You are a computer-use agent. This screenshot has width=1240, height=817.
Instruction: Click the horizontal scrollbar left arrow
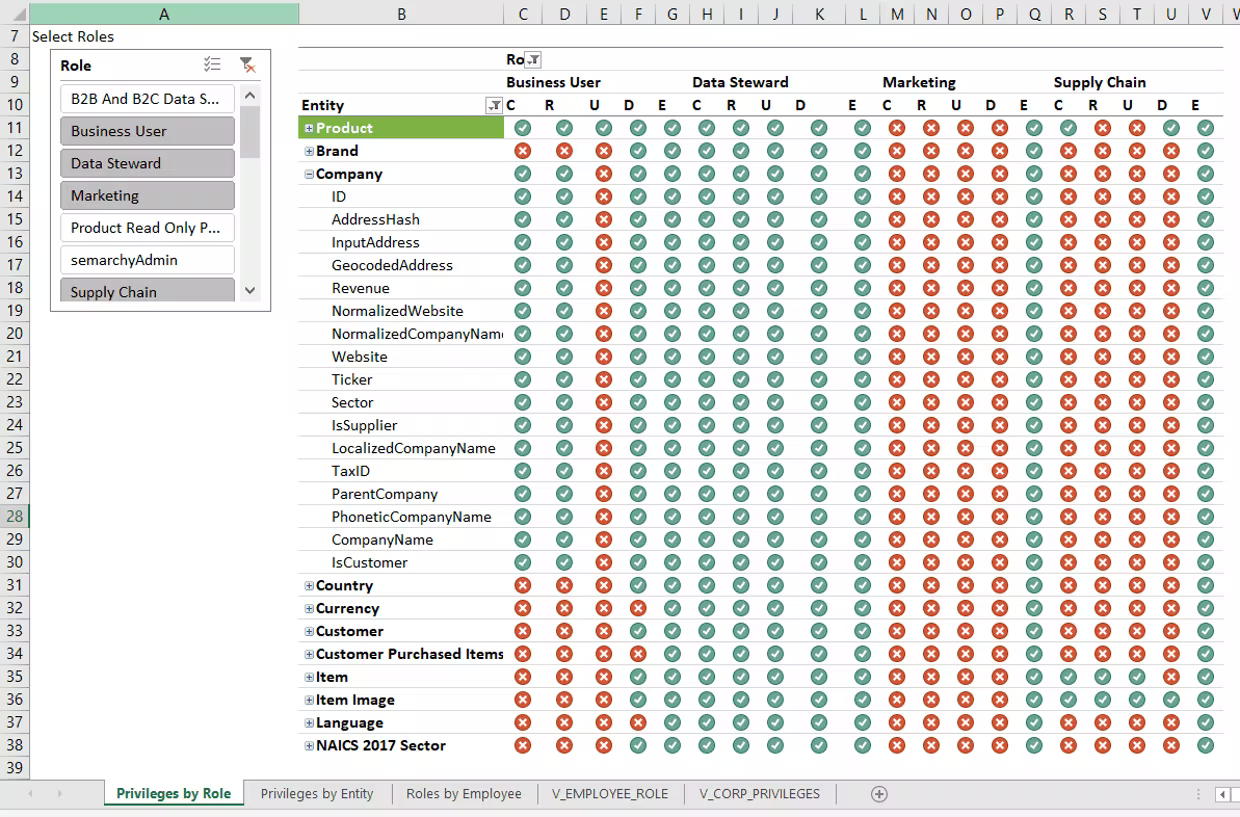point(1223,794)
